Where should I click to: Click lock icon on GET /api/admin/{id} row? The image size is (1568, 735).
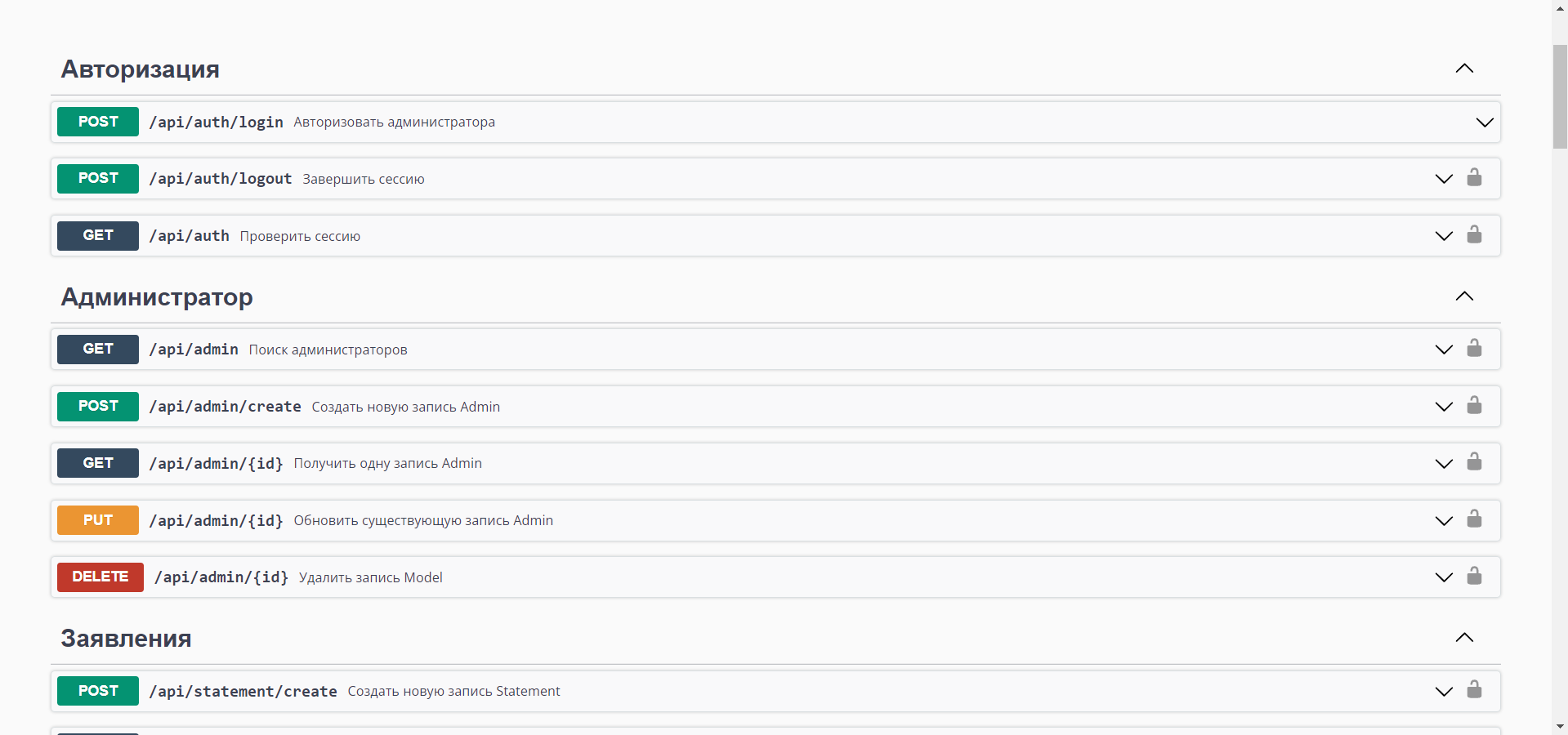coord(1474,462)
